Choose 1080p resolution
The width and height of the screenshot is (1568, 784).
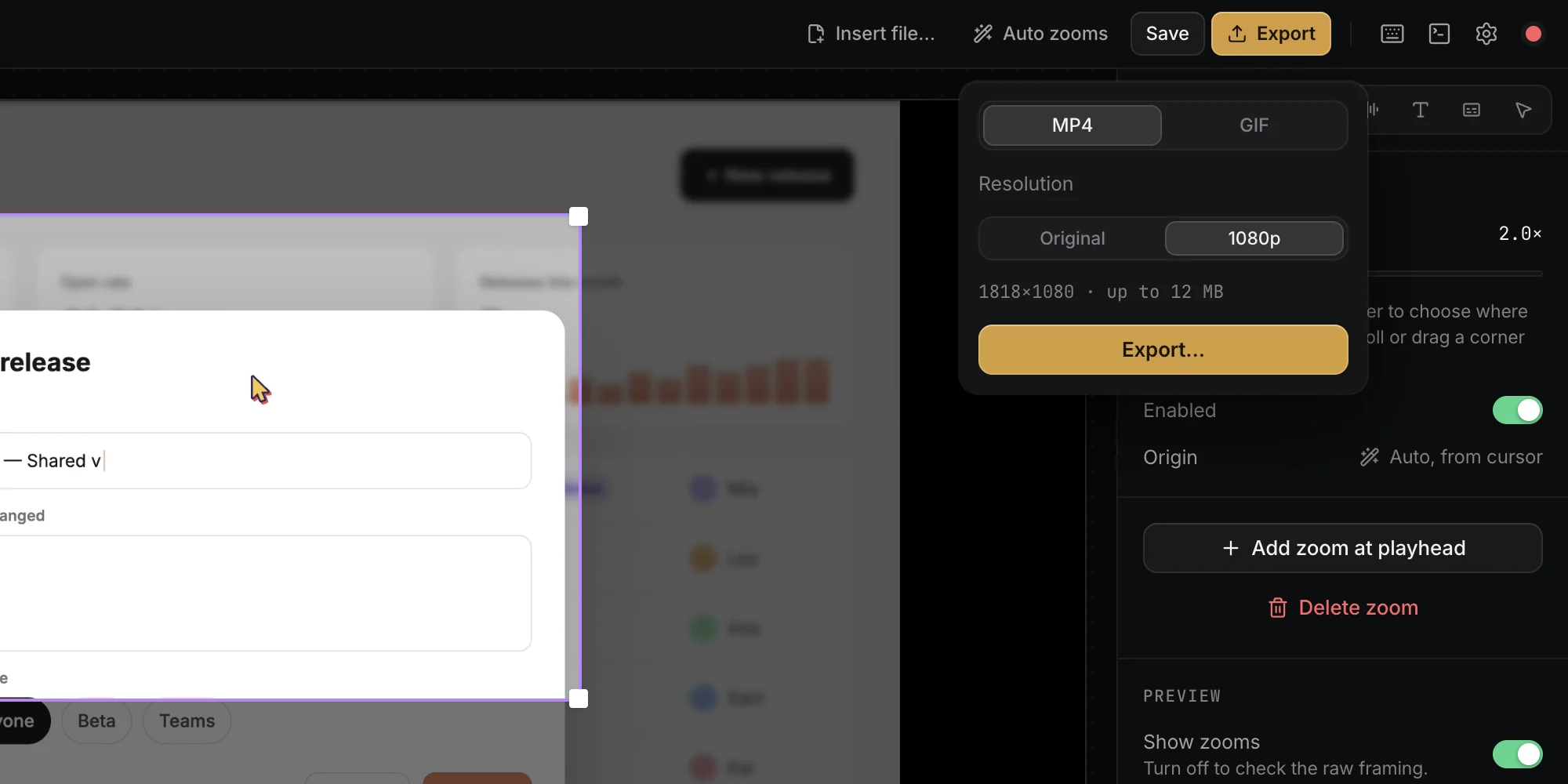[1254, 238]
